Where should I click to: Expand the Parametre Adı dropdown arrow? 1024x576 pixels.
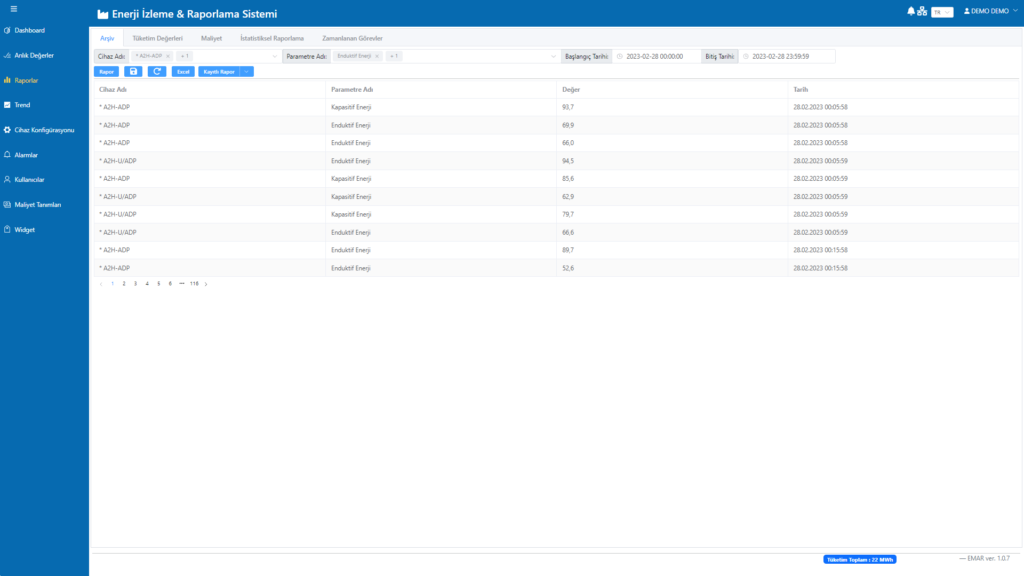[553, 56]
